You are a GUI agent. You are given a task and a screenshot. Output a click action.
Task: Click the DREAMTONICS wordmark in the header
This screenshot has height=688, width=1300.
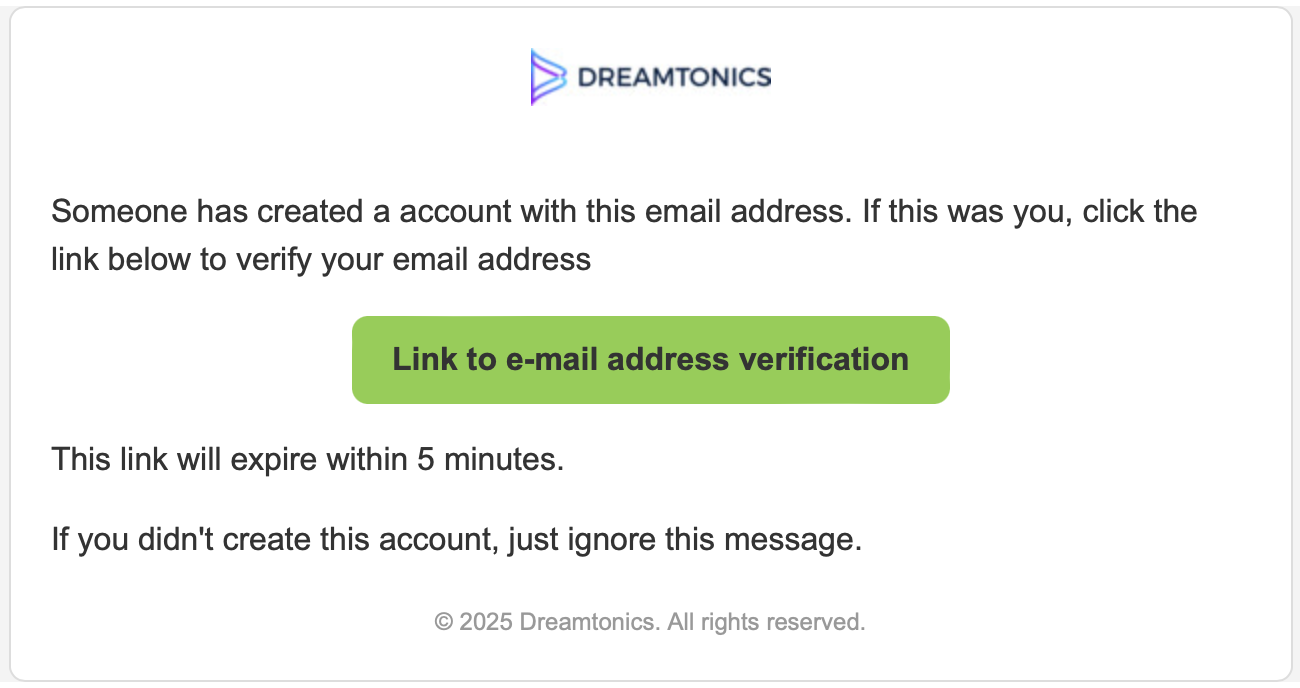[675, 77]
